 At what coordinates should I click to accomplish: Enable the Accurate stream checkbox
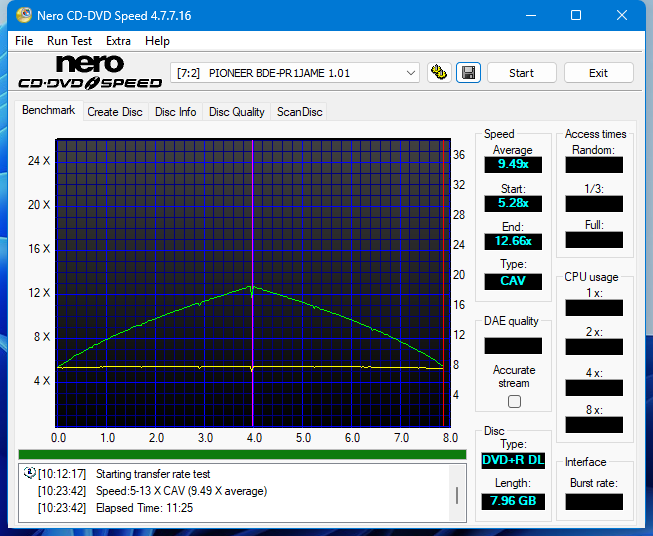coord(514,401)
